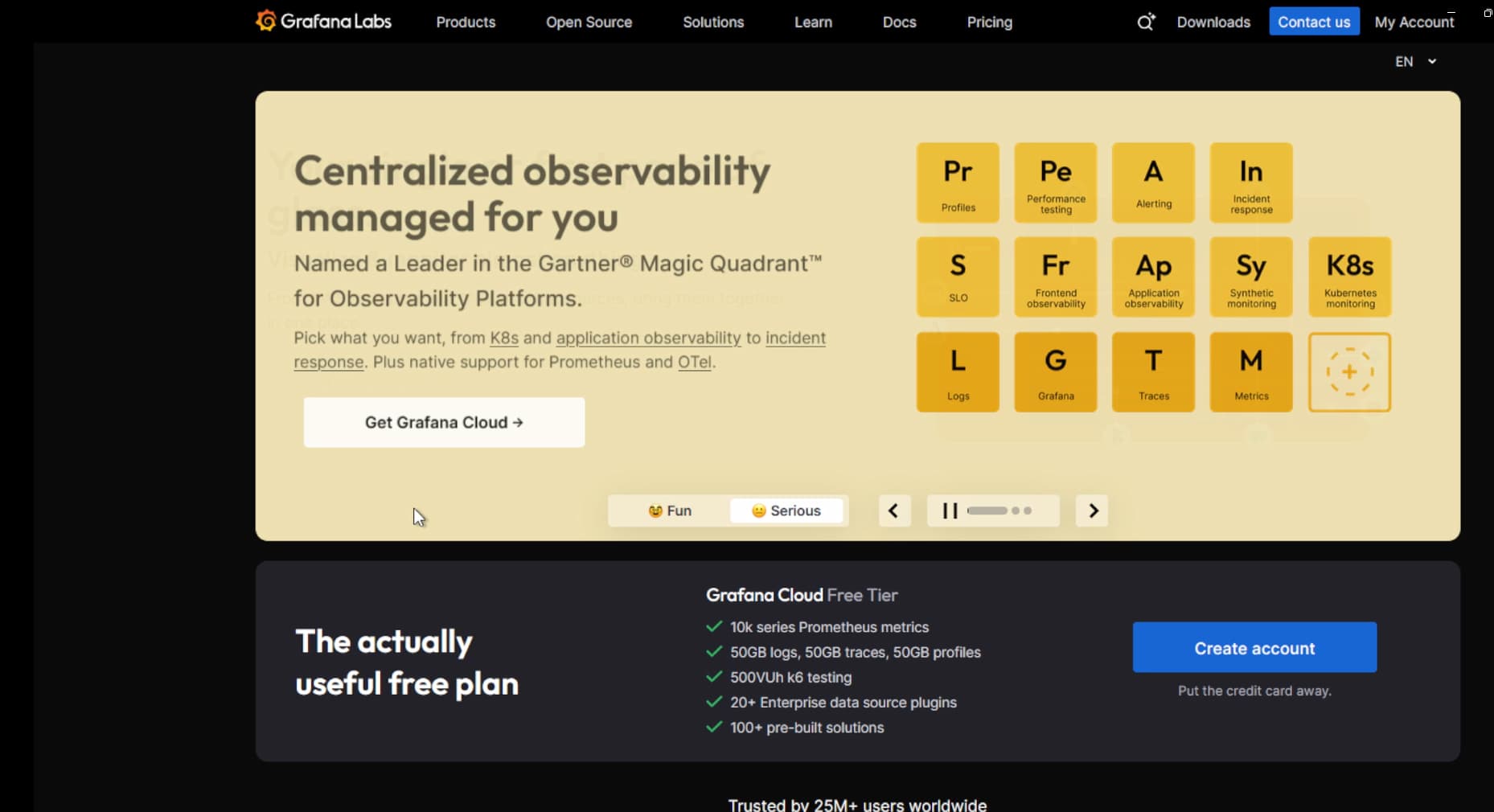Click the Grafana Labs logo

[x=323, y=21]
